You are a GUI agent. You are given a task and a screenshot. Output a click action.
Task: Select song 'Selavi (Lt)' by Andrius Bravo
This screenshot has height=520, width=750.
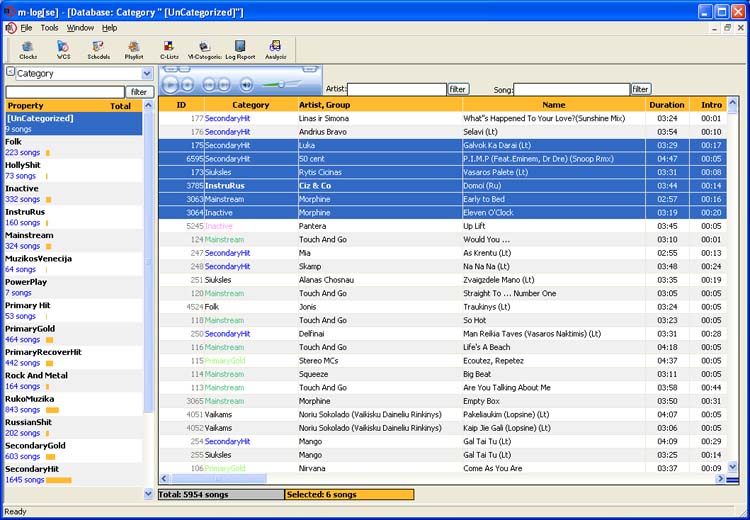point(443,132)
